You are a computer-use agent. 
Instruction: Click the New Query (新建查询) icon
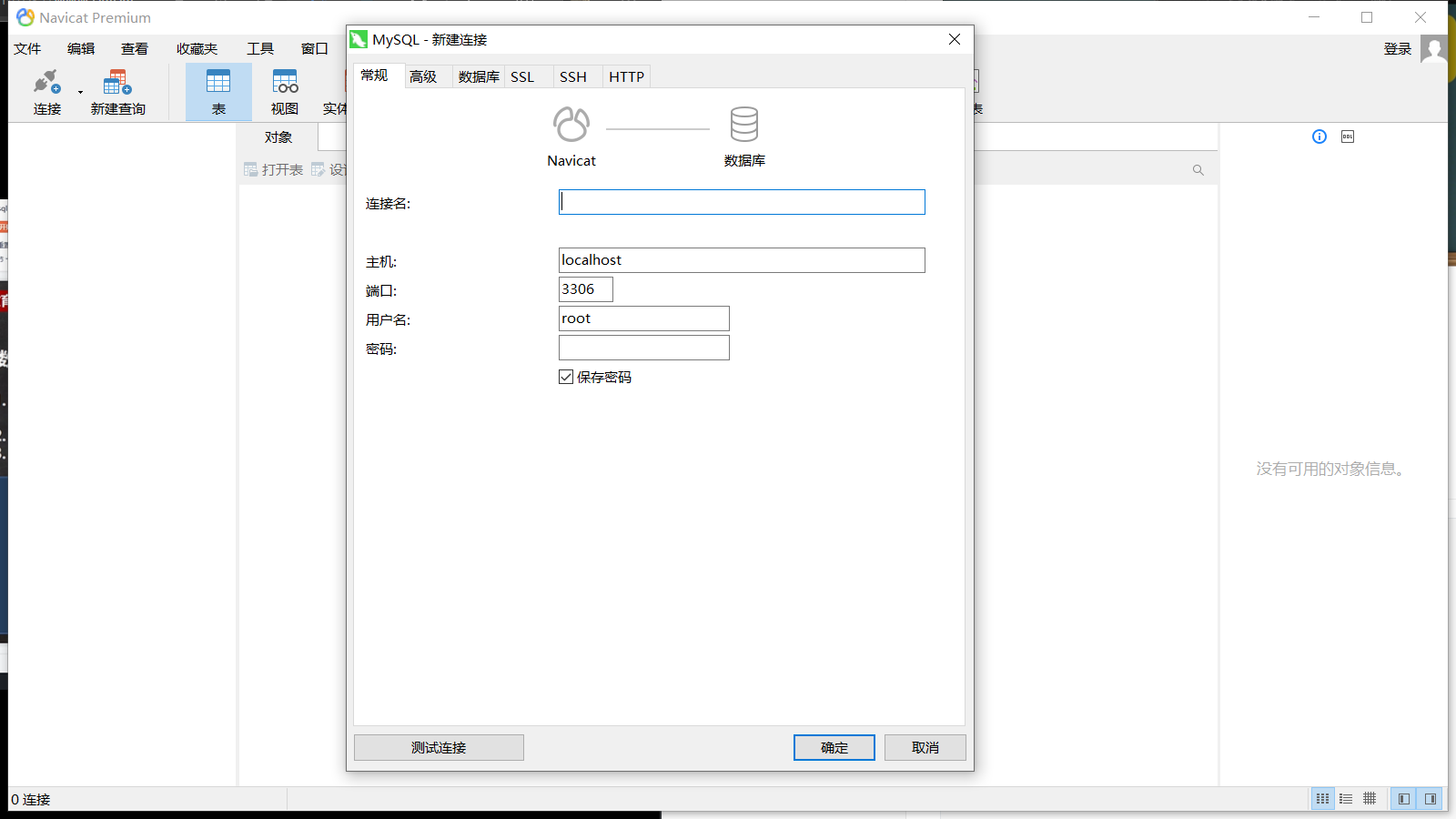pyautogui.click(x=117, y=82)
